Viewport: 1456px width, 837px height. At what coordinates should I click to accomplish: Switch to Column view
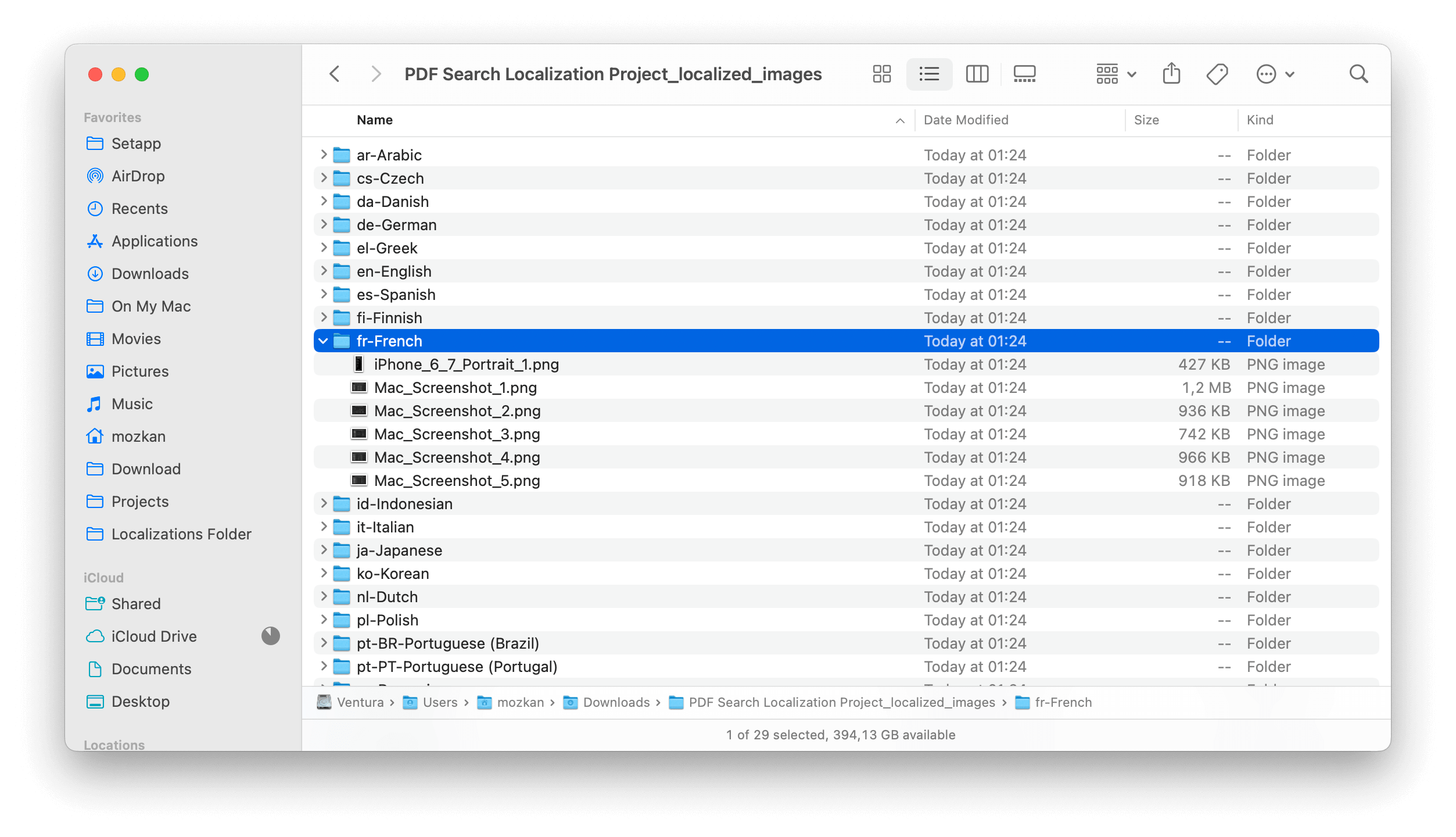tap(976, 74)
